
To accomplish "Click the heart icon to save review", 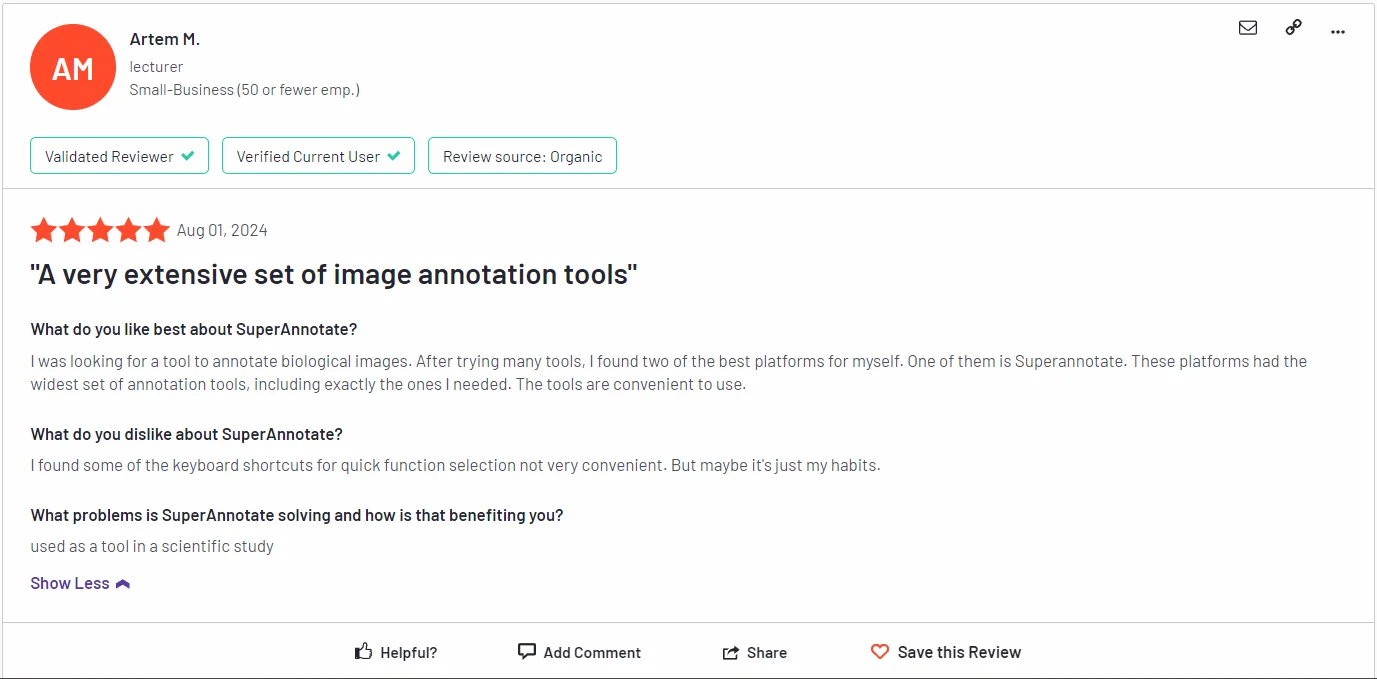I will pyautogui.click(x=879, y=651).
